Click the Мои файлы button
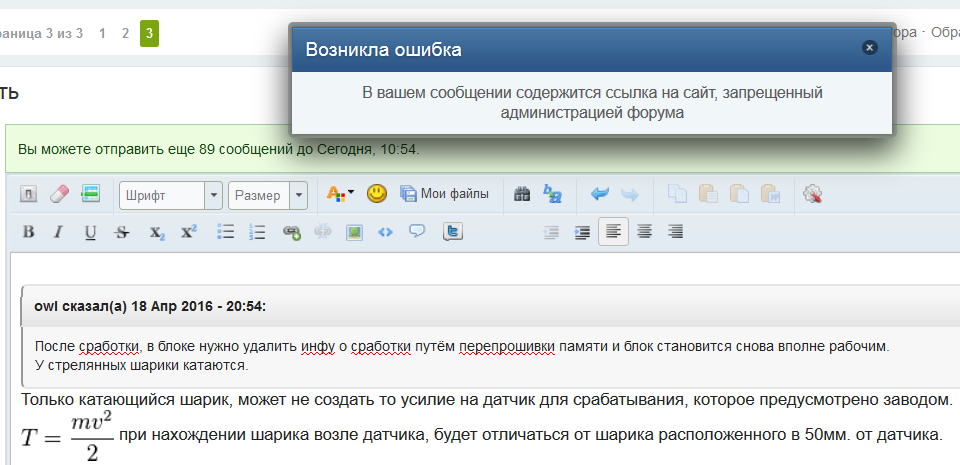The image size is (960, 465). [445, 194]
